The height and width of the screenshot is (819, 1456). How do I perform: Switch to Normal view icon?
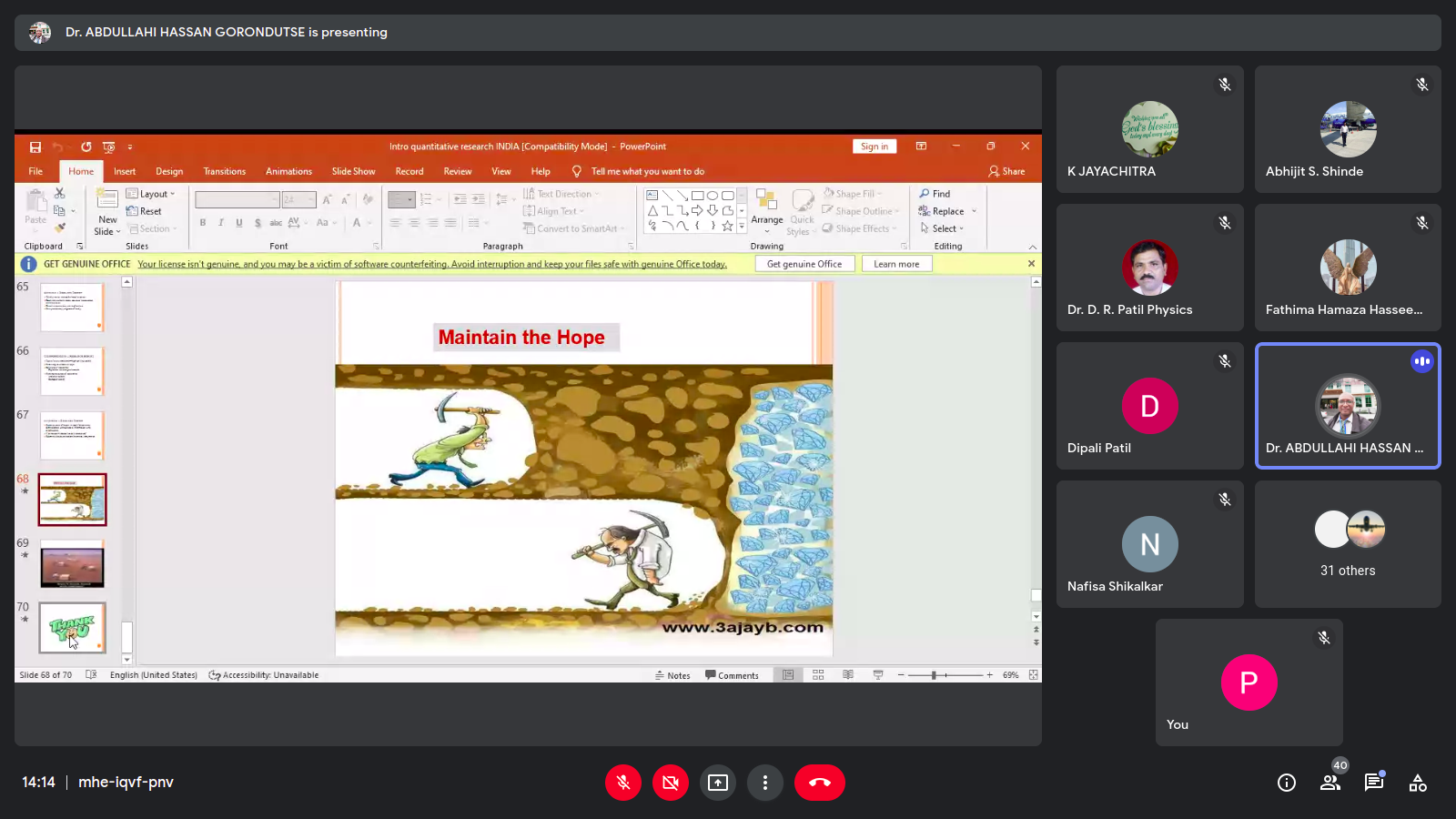coord(788,675)
